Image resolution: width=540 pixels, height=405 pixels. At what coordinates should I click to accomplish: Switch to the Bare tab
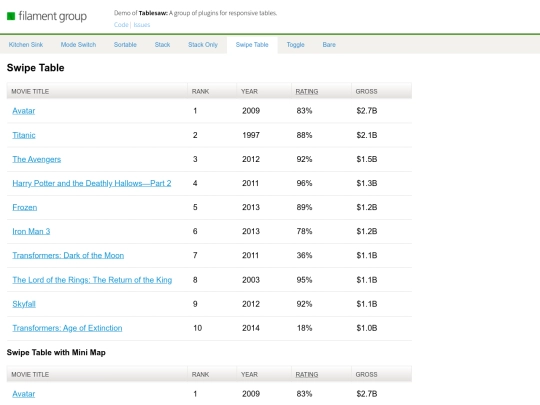click(x=329, y=45)
